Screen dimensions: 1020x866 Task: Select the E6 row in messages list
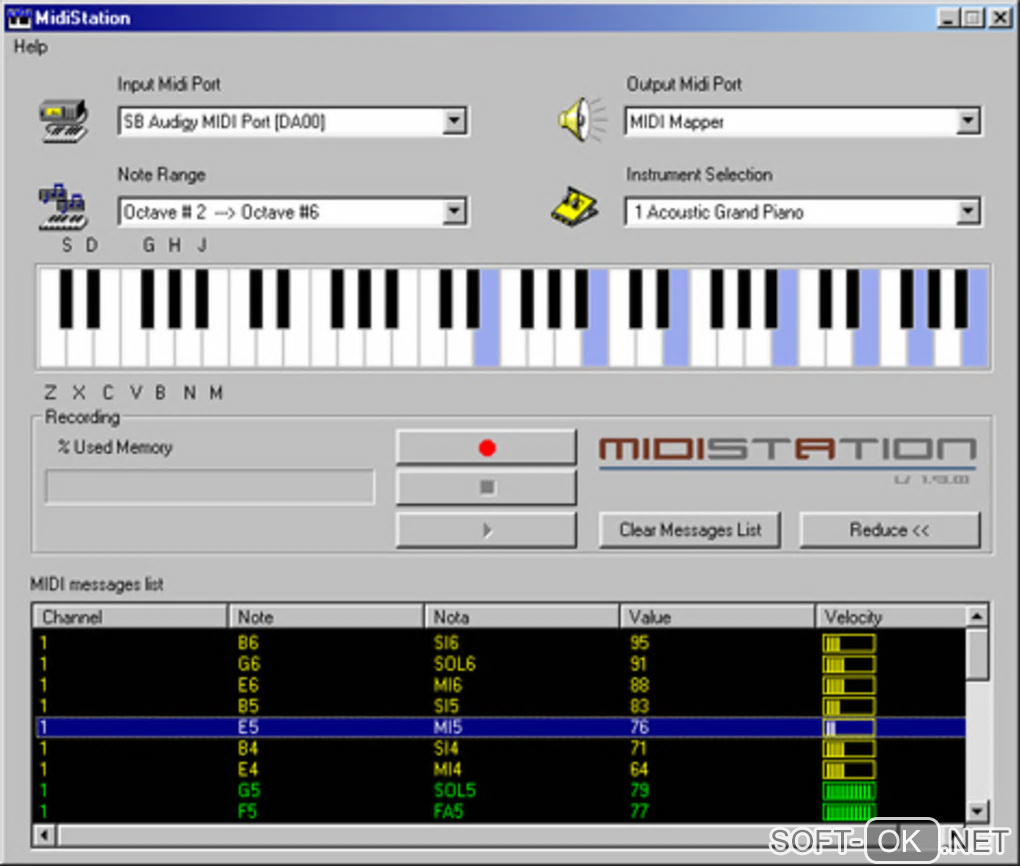(x=499, y=685)
